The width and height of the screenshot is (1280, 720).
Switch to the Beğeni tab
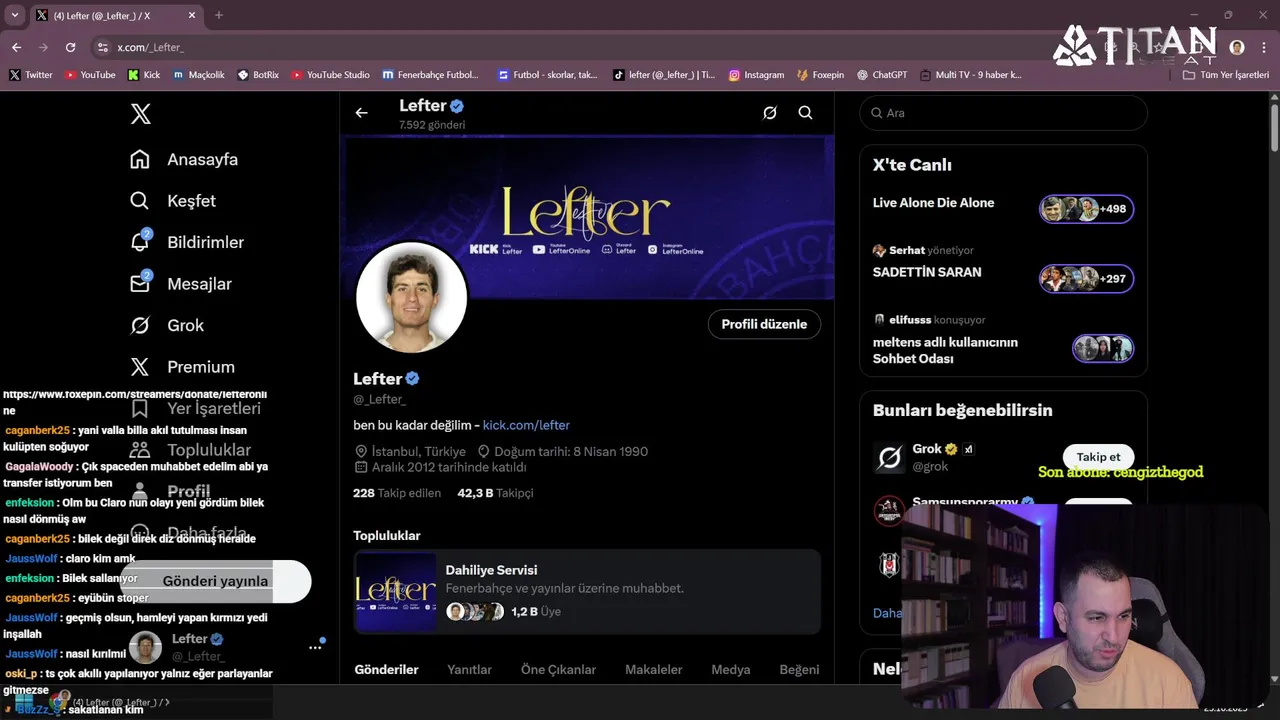[799, 670]
